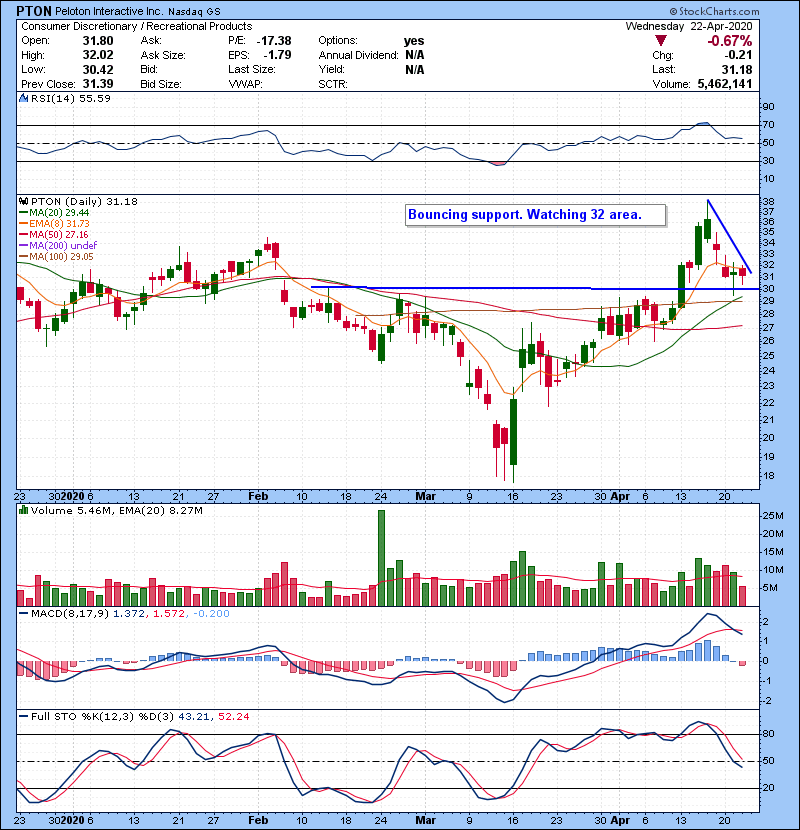Screen dimensions: 800x830
Task: Click the Options value yes
Action: [x=414, y=41]
